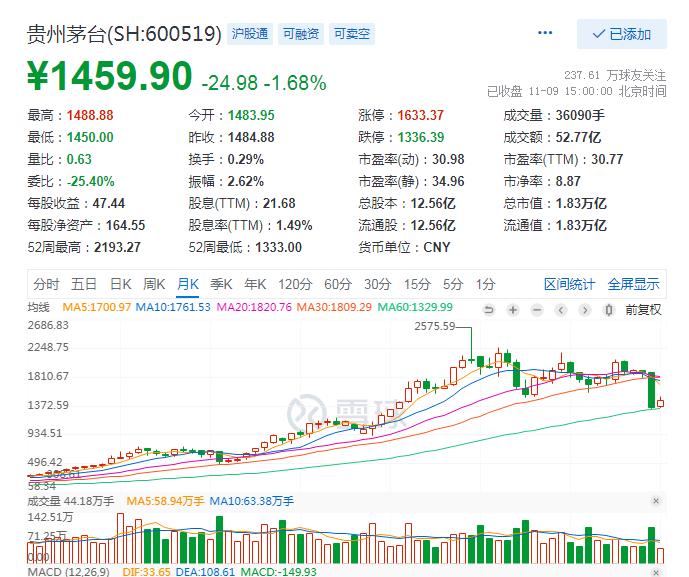
Task: Click limit-up value 1633.37
Action: pos(421,116)
